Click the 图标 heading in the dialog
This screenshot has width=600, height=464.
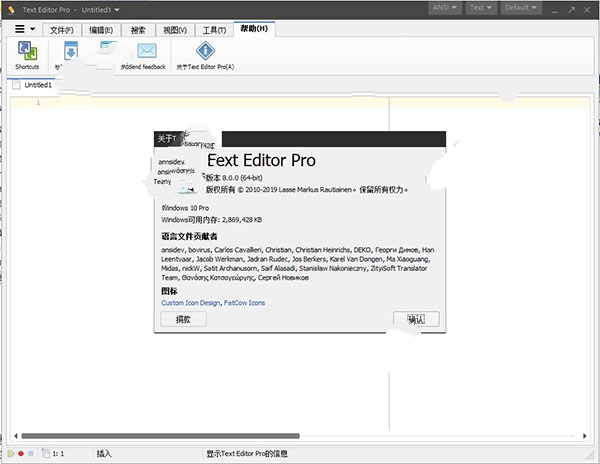click(169, 291)
